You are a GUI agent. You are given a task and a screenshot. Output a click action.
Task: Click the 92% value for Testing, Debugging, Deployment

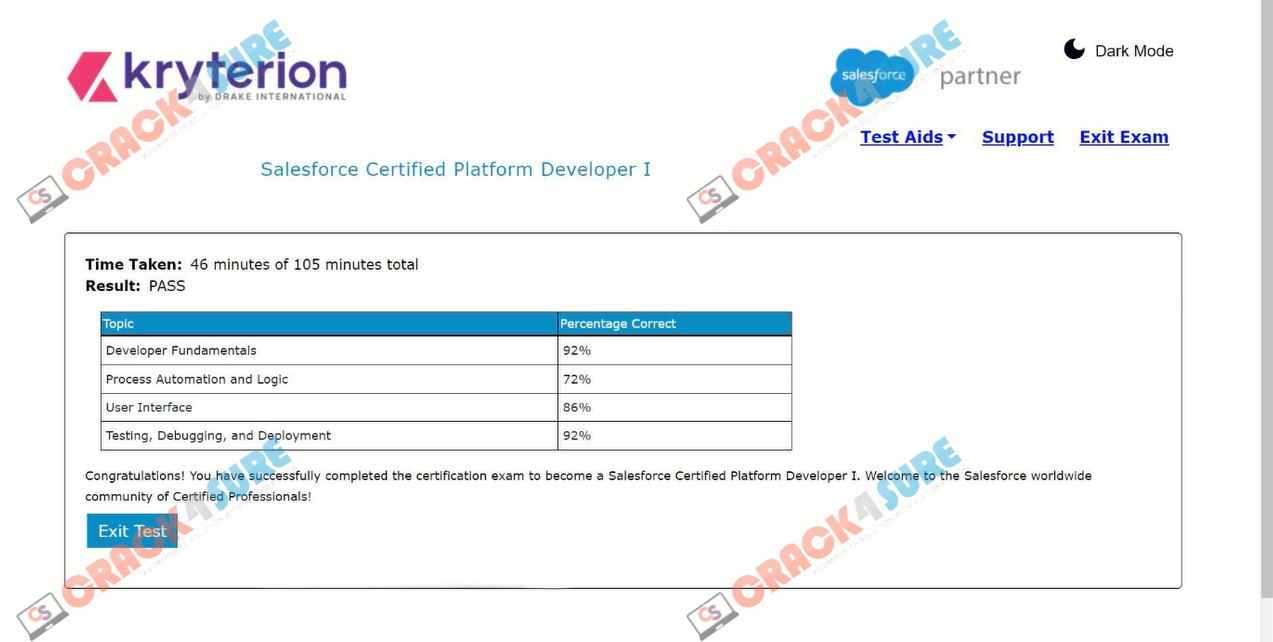576,435
